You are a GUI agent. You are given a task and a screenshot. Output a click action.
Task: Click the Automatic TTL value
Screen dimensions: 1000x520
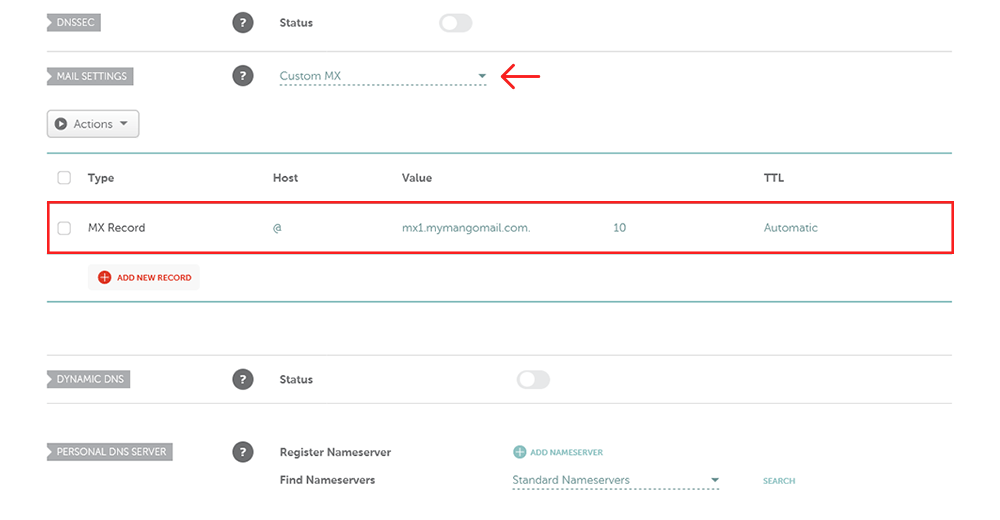(x=790, y=228)
